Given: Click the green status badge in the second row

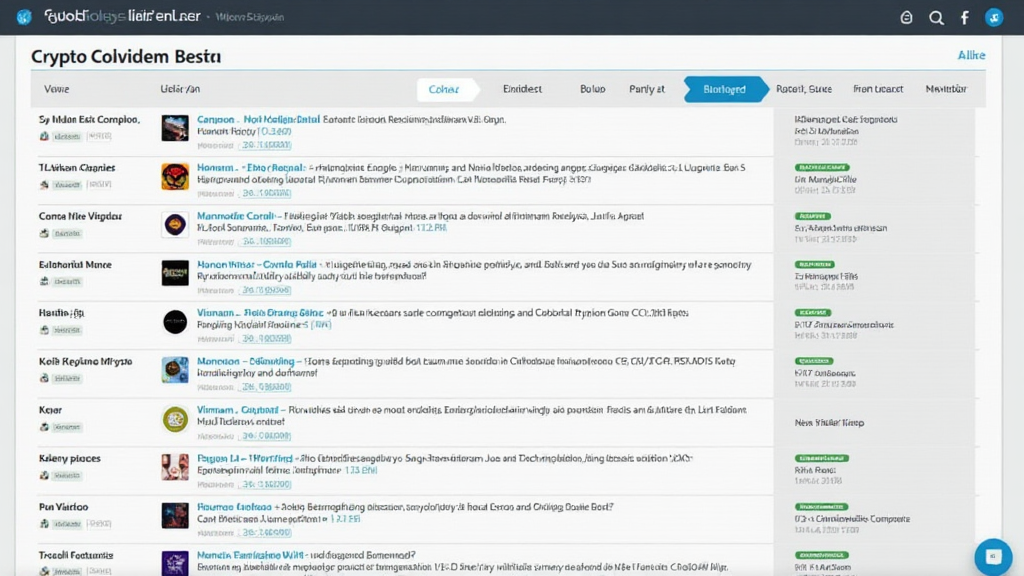Looking at the screenshot, I should click(821, 167).
